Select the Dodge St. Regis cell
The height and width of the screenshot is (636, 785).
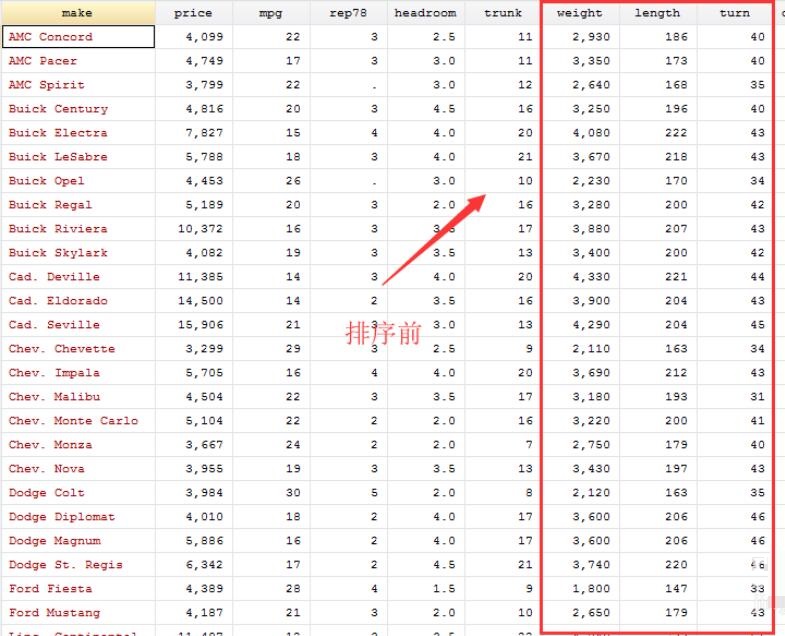click(77, 565)
